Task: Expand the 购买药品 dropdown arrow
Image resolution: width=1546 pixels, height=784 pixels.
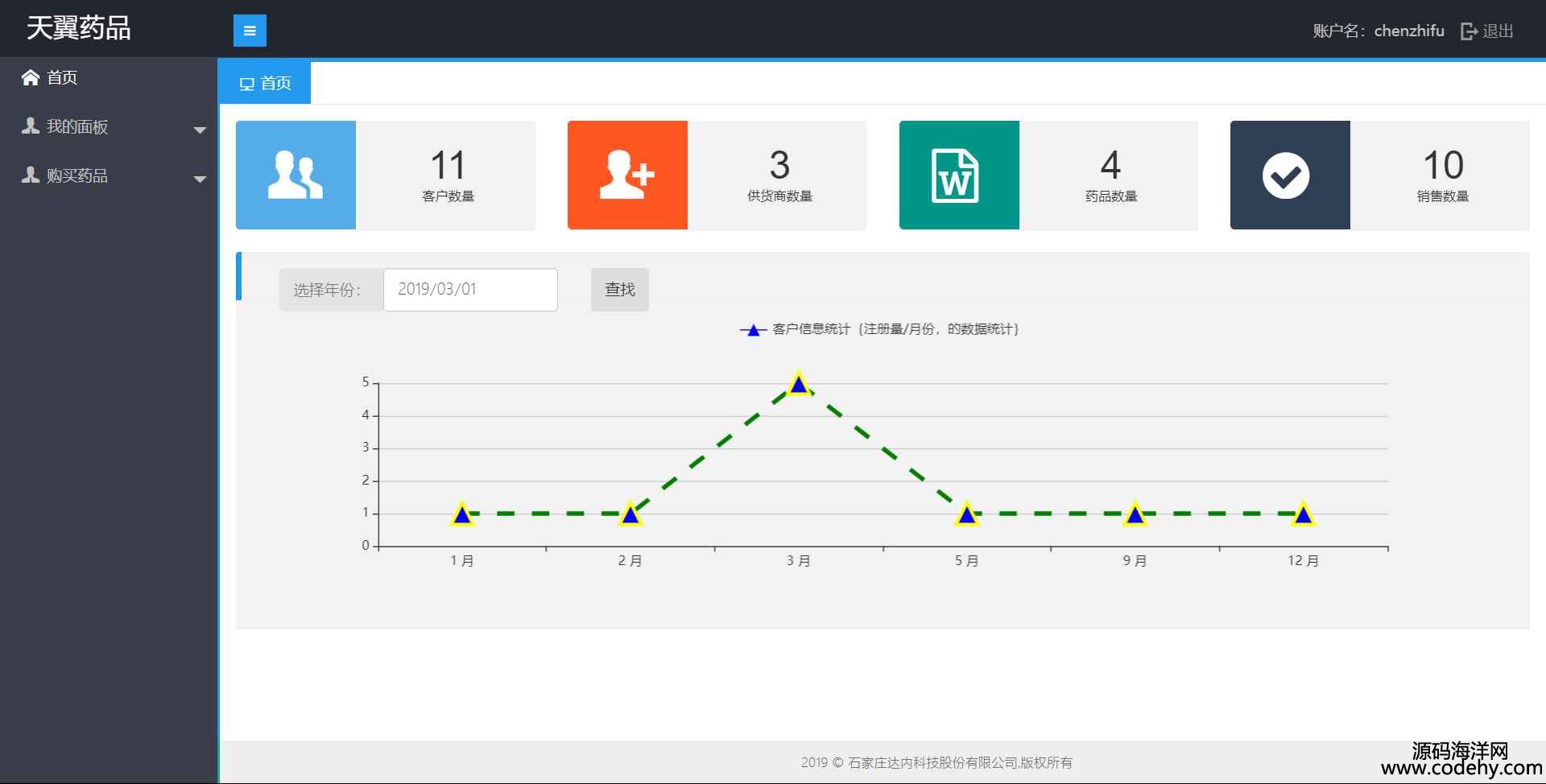Action: (x=200, y=179)
